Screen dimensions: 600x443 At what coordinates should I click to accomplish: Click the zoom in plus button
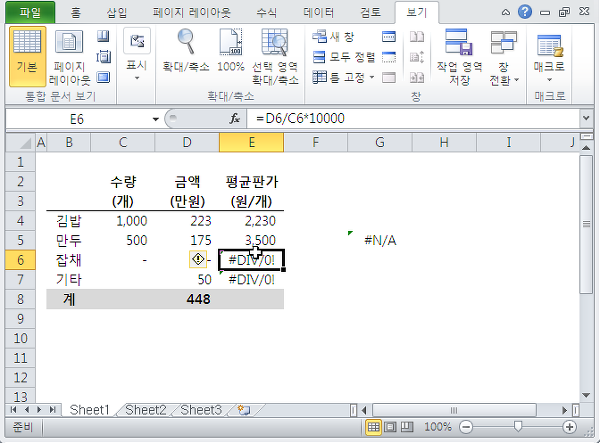click(569, 427)
